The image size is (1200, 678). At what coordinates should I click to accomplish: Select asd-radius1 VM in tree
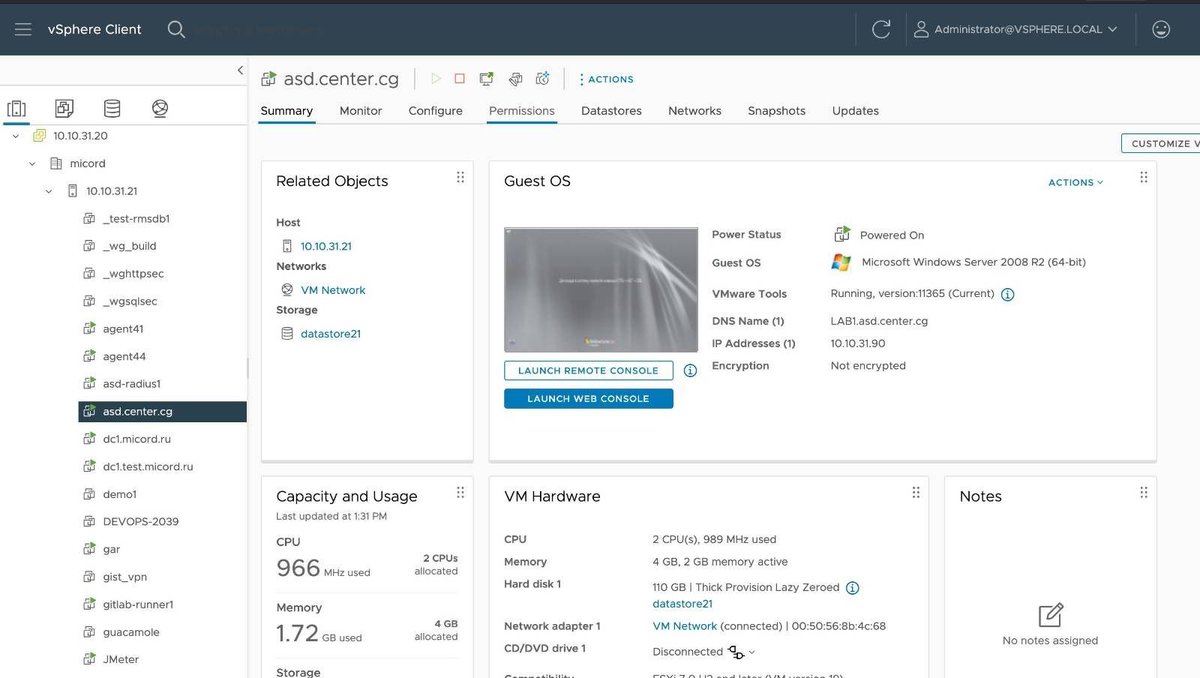click(132, 384)
